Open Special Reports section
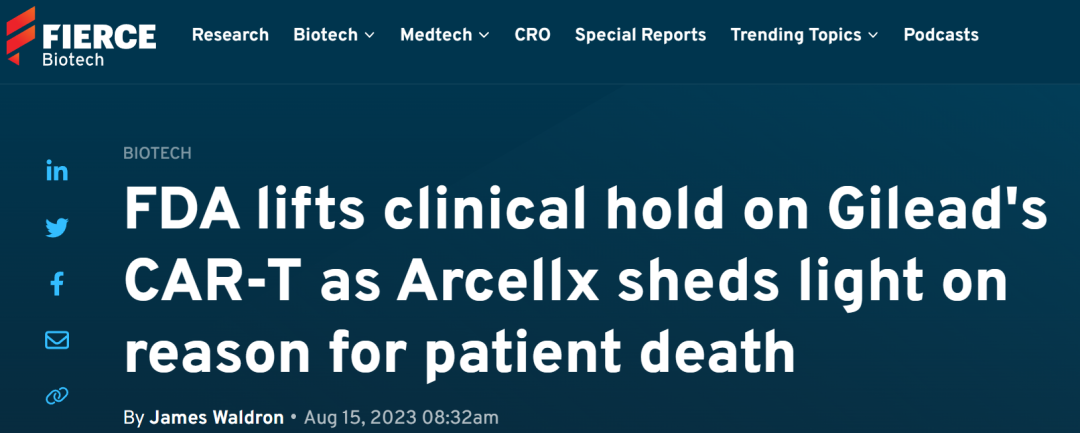This screenshot has width=1080, height=433. point(641,35)
